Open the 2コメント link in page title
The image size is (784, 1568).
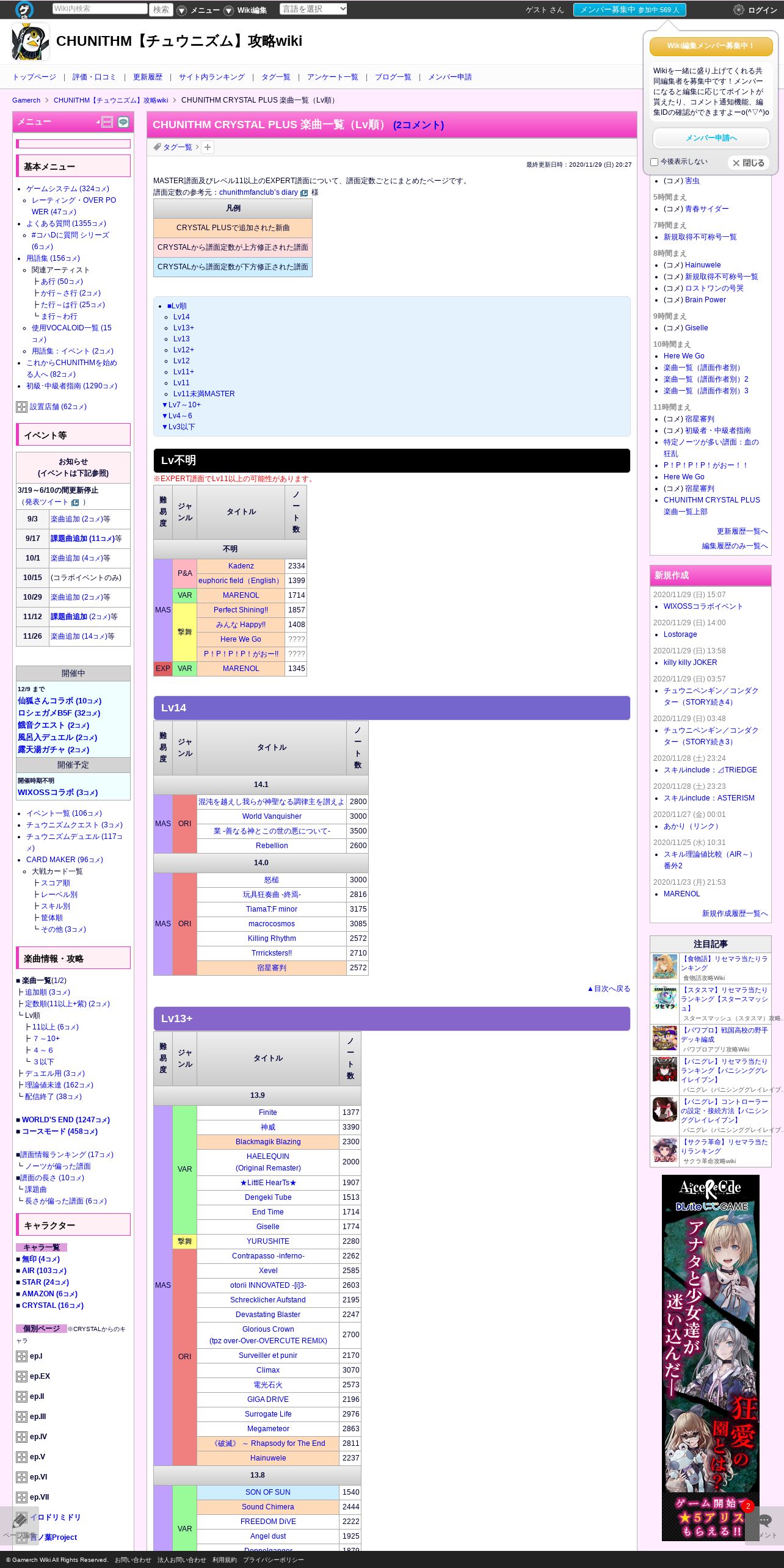[x=419, y=125]
